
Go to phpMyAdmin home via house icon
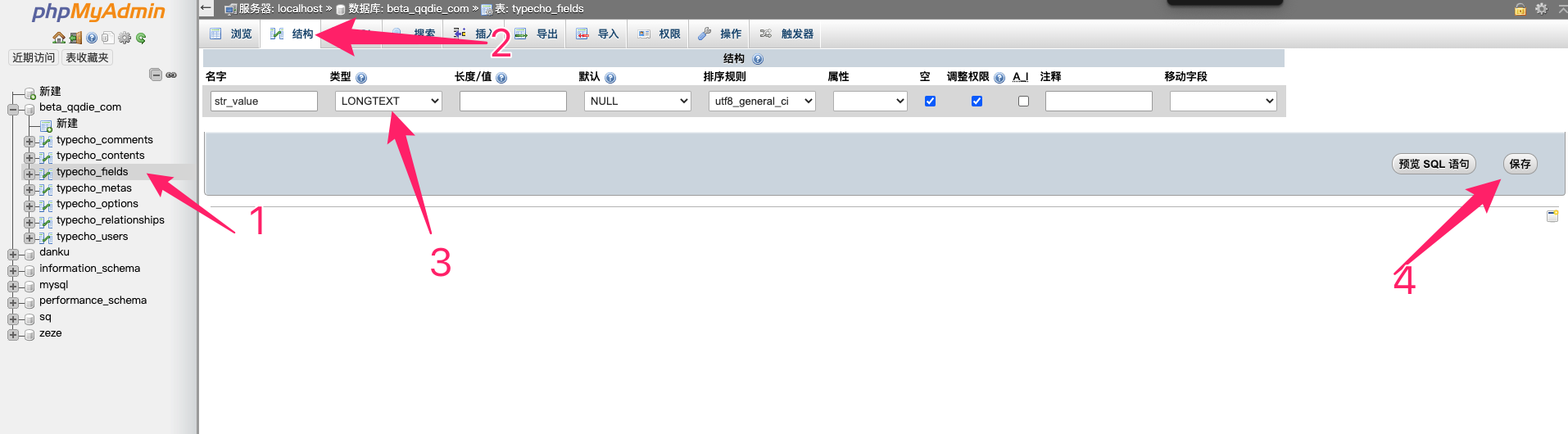58,38
